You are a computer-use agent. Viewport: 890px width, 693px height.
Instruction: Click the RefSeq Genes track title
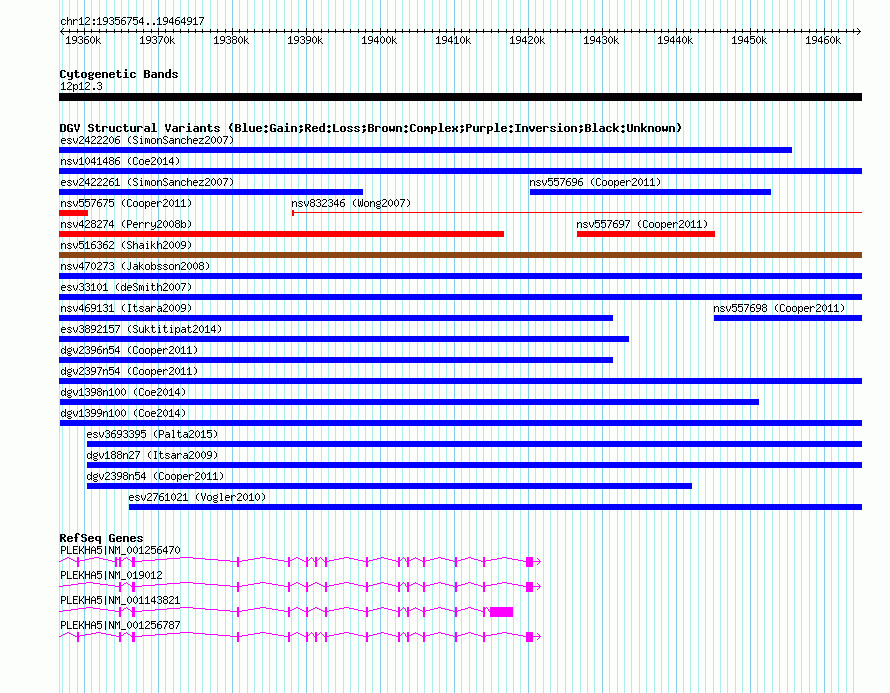(x=101, y=538)
